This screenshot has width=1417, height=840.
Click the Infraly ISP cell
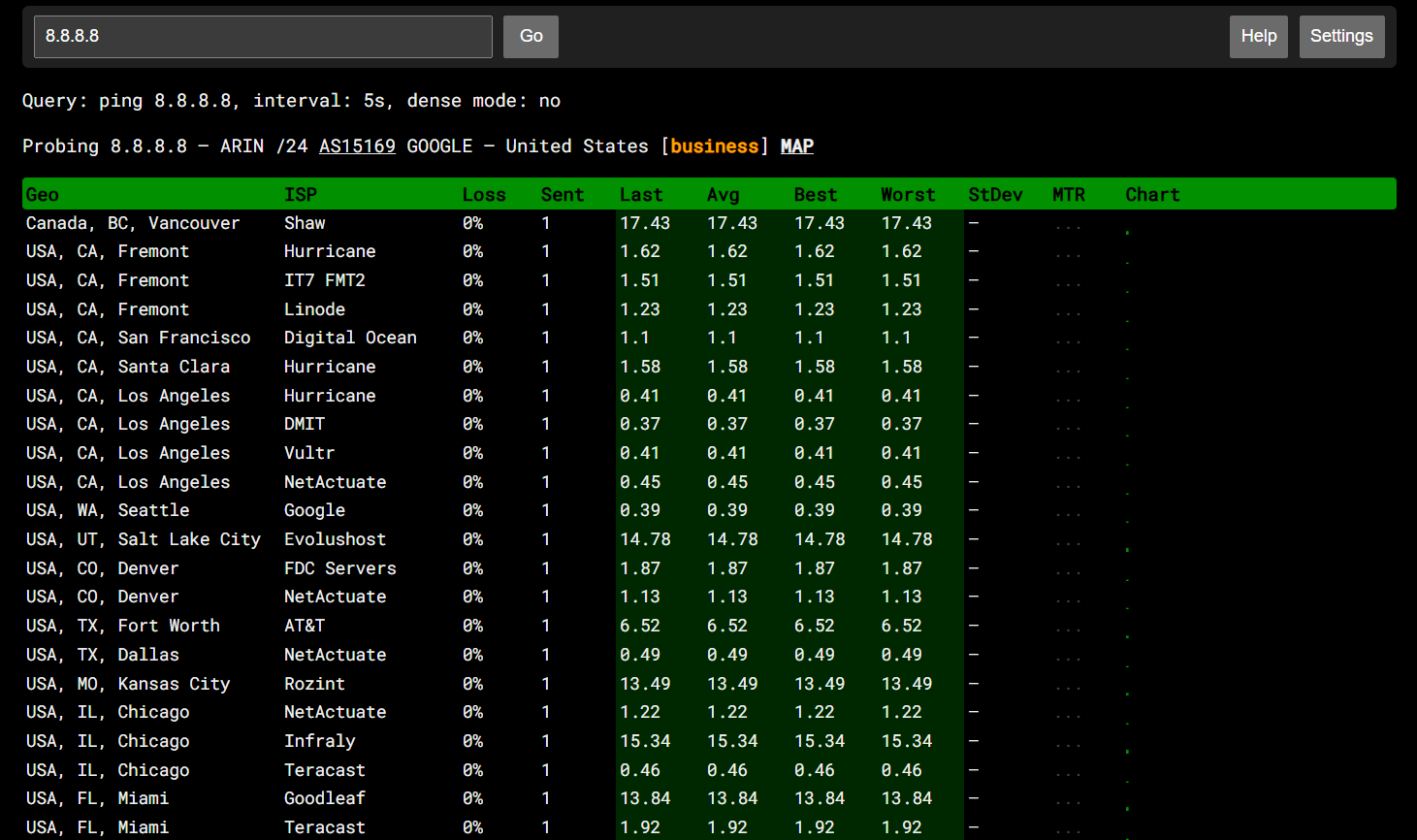pos(320,741)
